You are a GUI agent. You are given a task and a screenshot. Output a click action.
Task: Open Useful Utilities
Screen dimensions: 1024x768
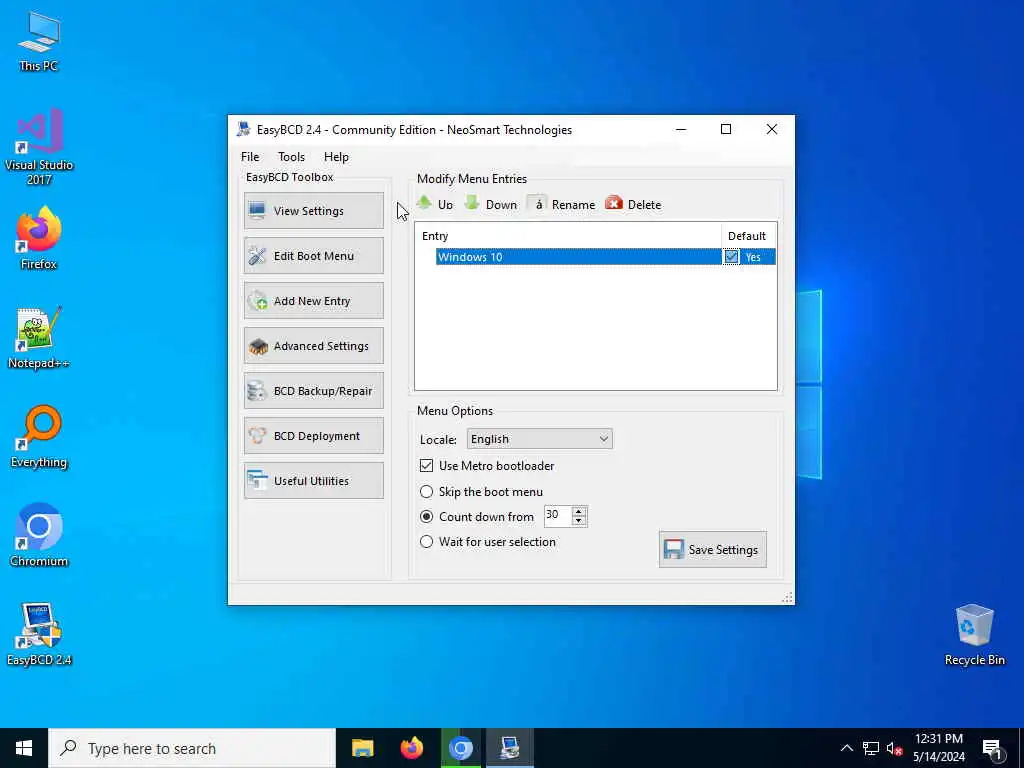point(313,481)
